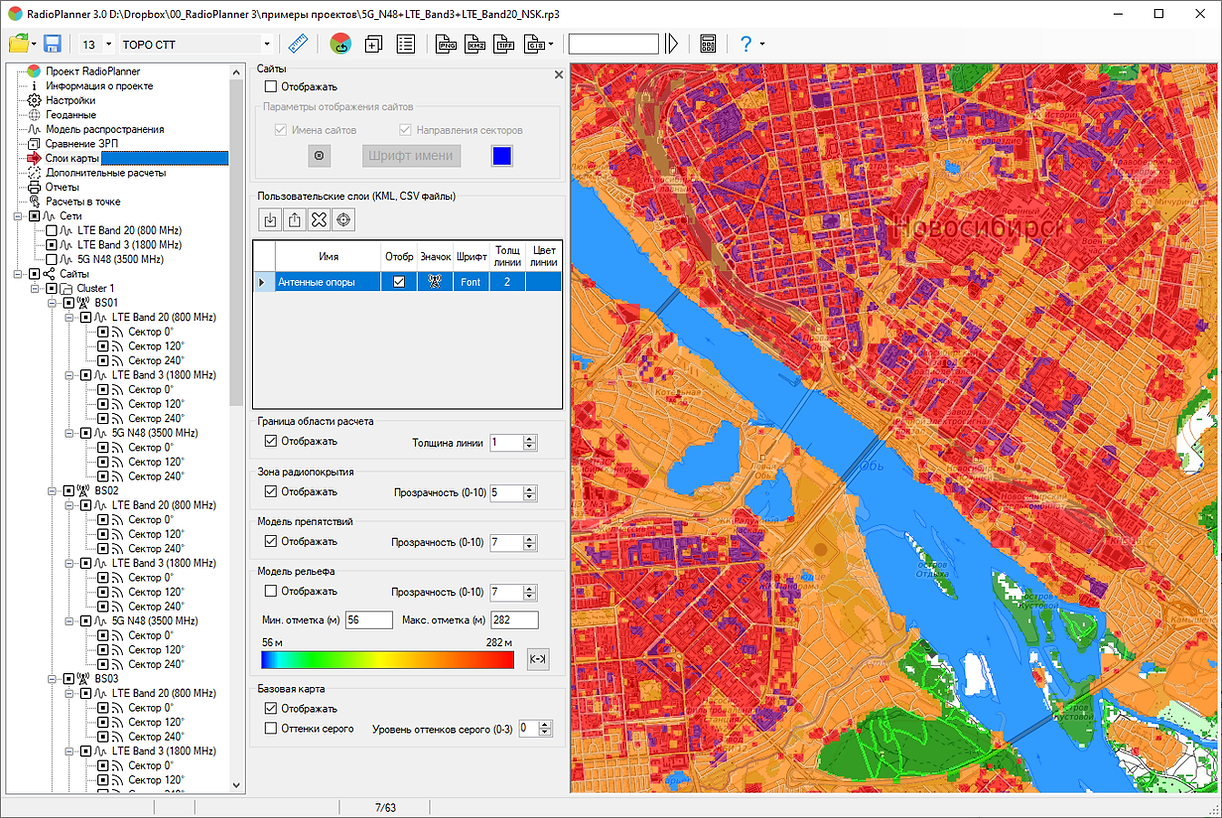This screenshot has height=818, width=1222.
Task: Check LTE Band 20 (800 MHz) network box
Action: pos(51,231)
